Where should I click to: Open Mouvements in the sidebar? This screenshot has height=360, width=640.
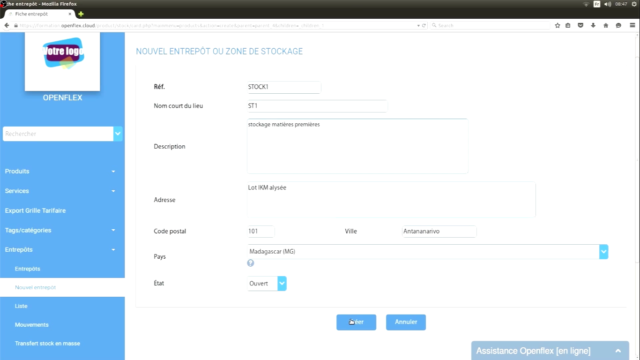(31, 325)
